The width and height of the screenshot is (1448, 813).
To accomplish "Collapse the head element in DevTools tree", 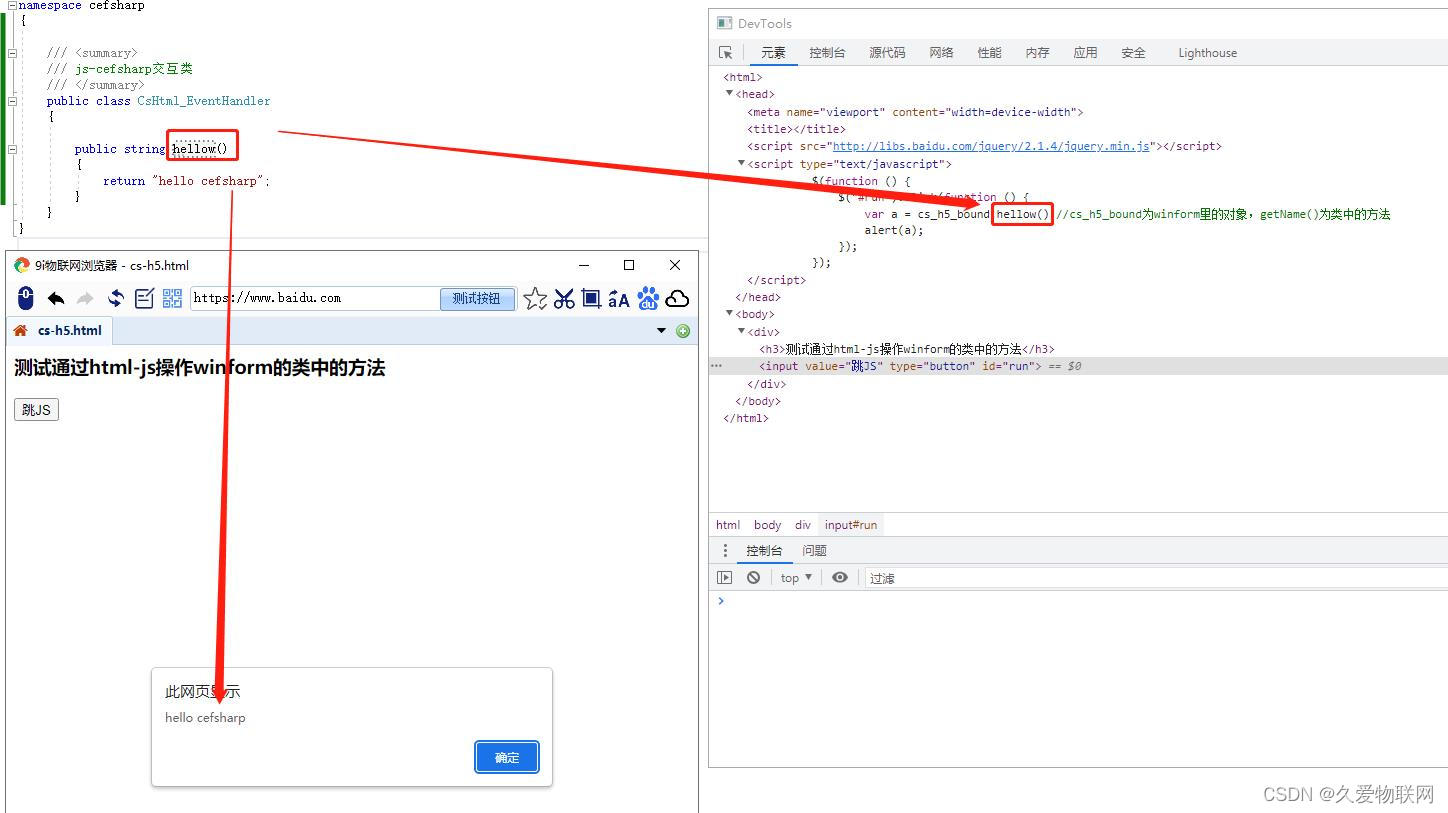I will [730, 93].
